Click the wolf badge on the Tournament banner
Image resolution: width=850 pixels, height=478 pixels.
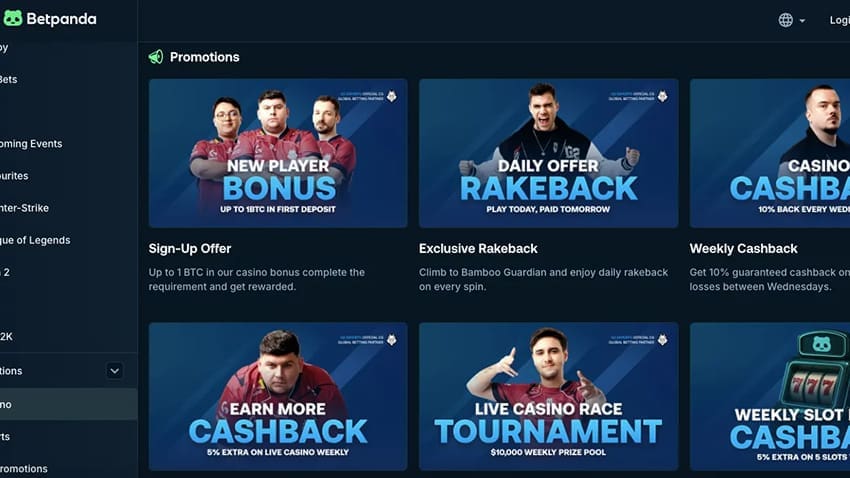(662, 340)
